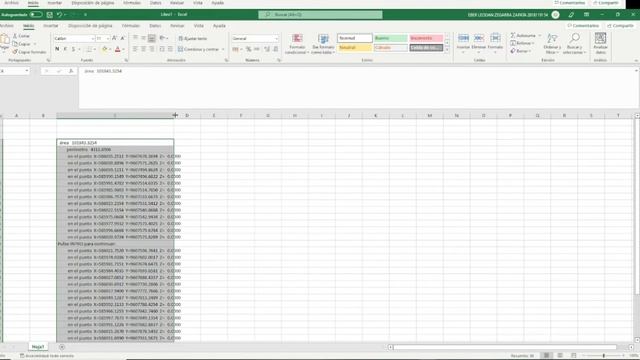The height and width of the screenshot is (360, 640).
Task: Open the font color dropdown arrow
Action: tap(123, 49)
